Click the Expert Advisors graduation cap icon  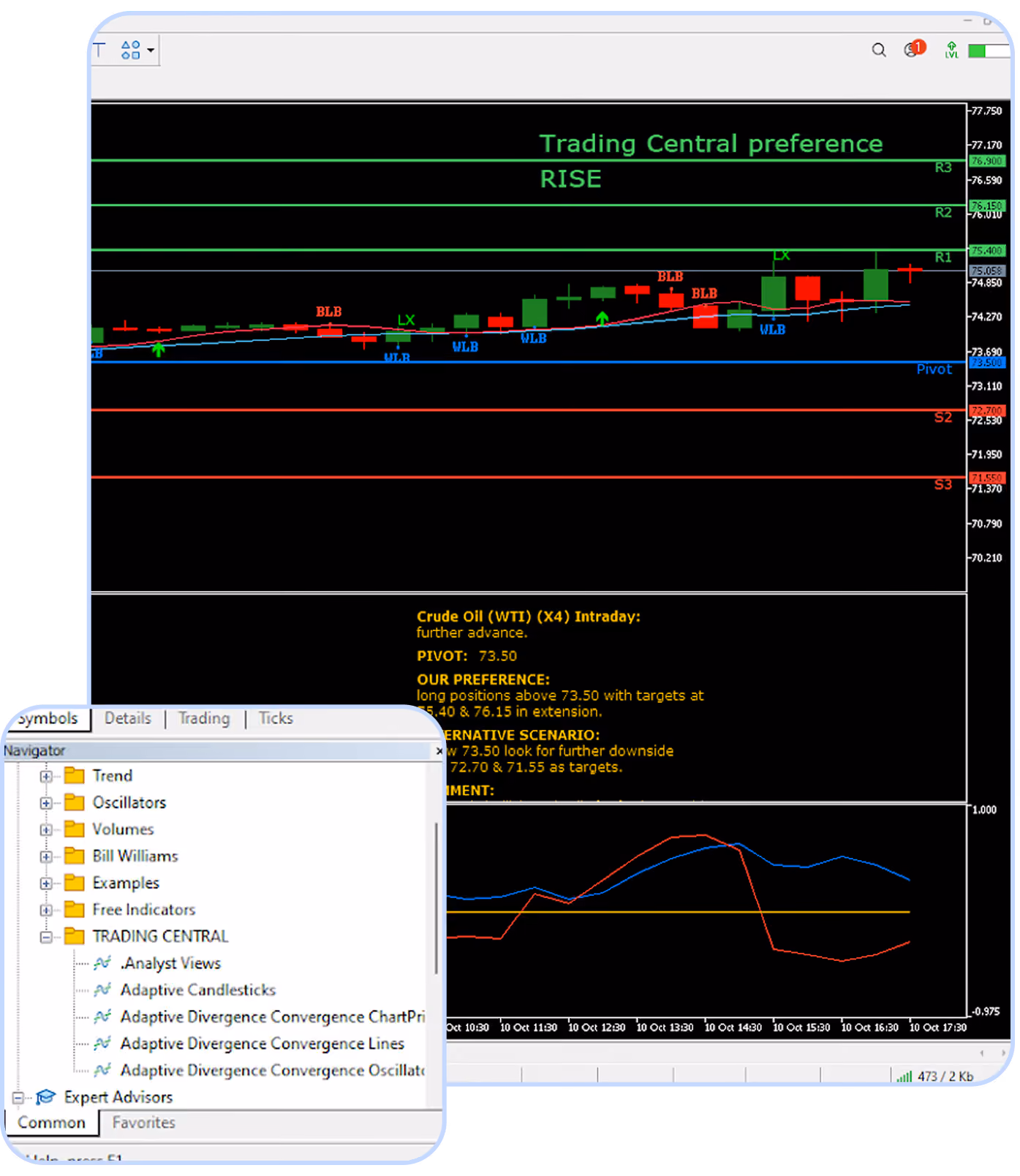pyautogui.click(x=45, y=1097)
